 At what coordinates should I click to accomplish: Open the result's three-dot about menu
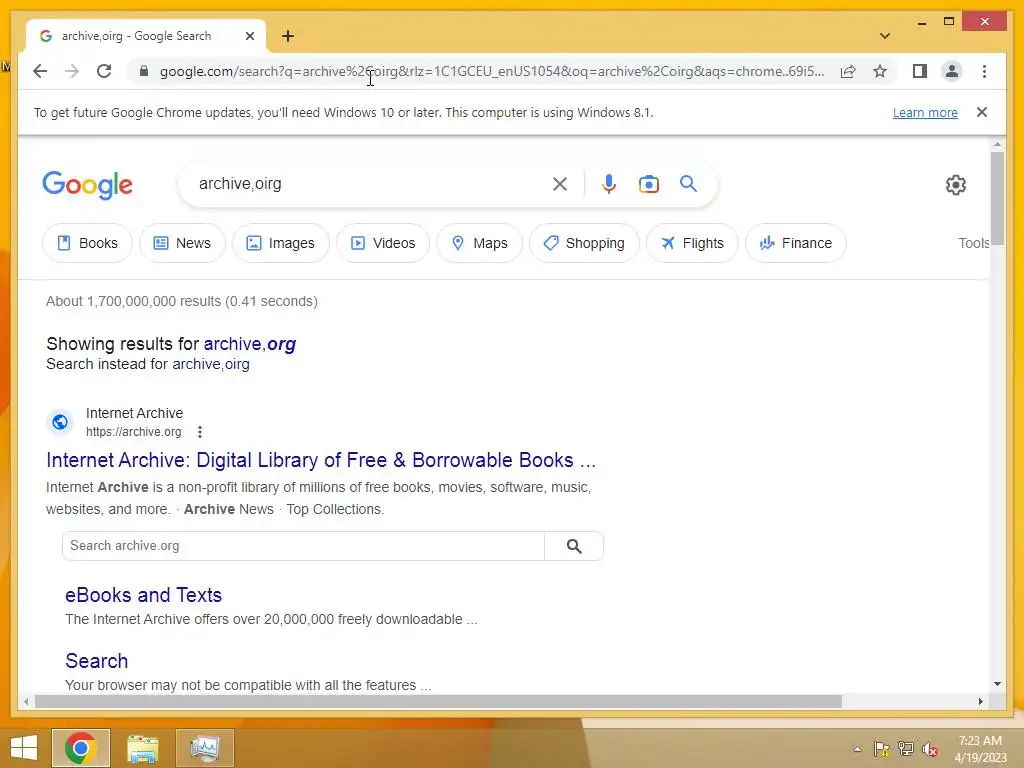200,432
